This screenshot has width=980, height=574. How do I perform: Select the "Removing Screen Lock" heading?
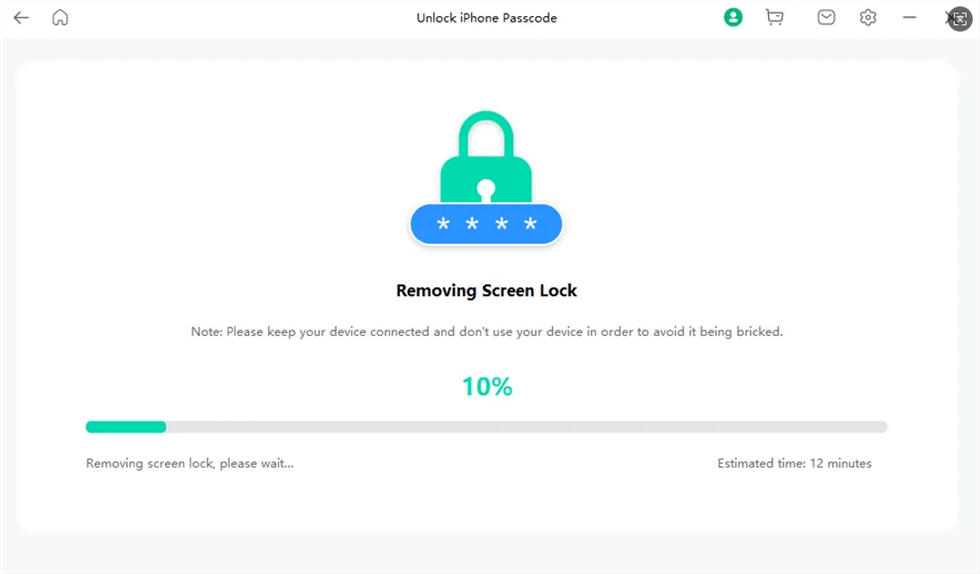pos(487,291)
